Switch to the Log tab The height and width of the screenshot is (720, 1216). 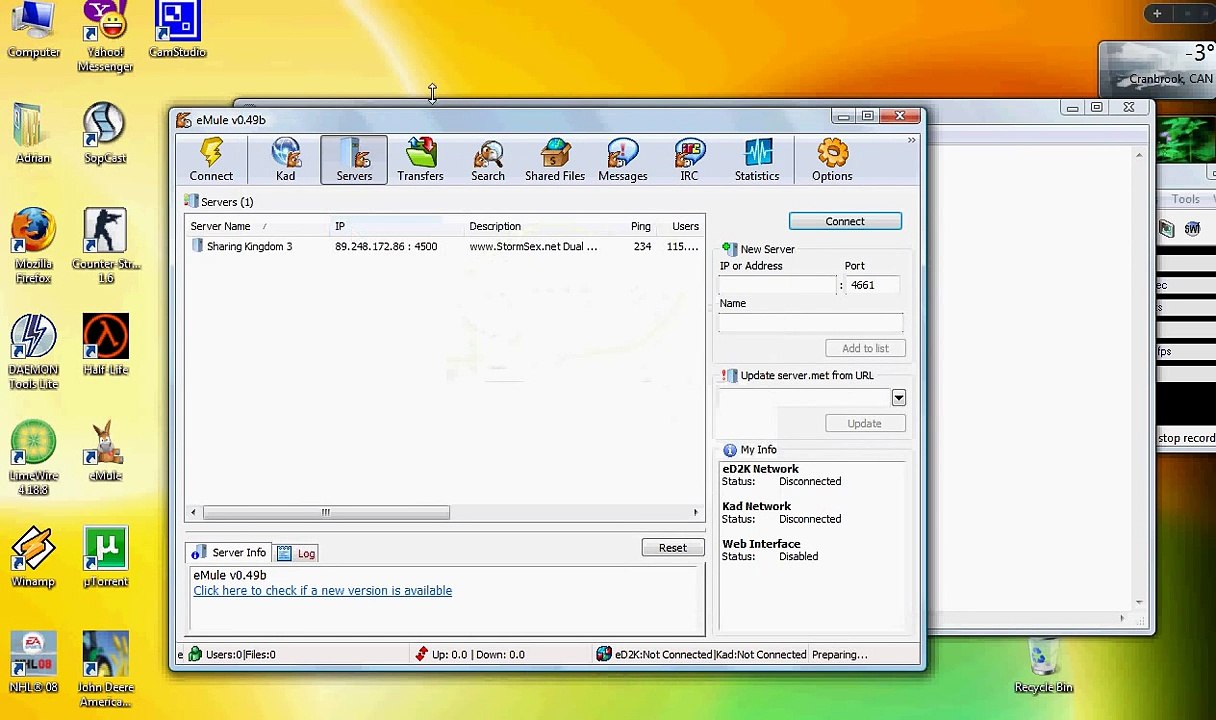[297, 553]
